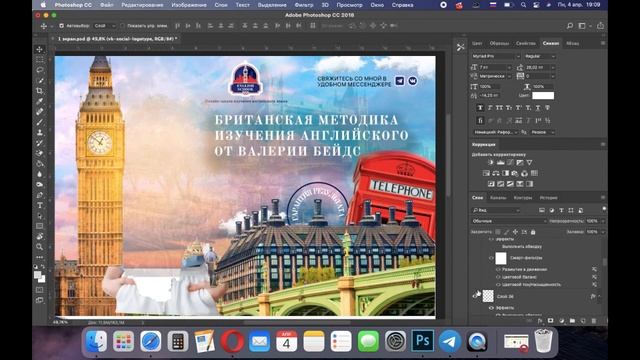Open the kerning Metrics dropdown
This screenshot has height=360, width=640.
(509, 76)
